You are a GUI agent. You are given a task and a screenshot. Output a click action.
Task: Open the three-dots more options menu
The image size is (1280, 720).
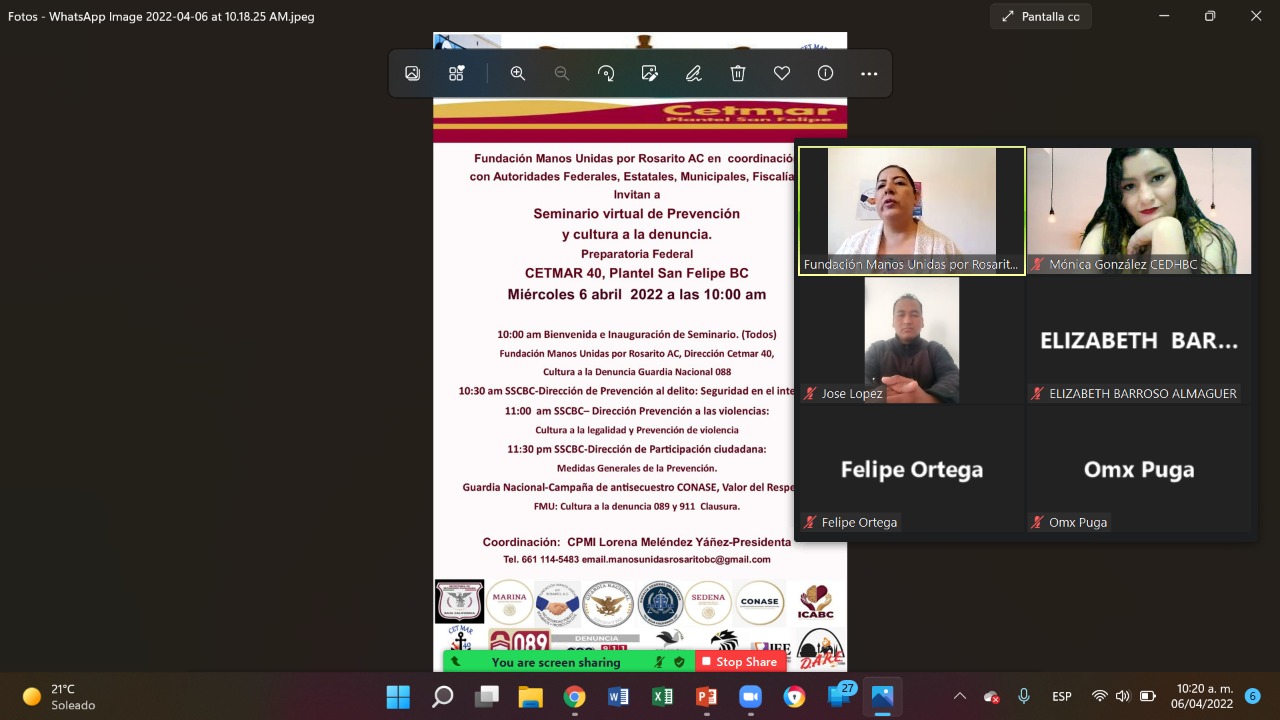869,73
